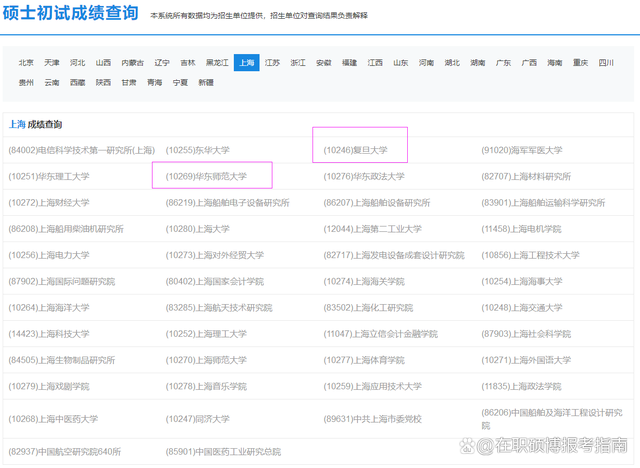Viewport: 640px width, 468px height.
Task: Select the 北京 province tab
Action: coord(26,62)
